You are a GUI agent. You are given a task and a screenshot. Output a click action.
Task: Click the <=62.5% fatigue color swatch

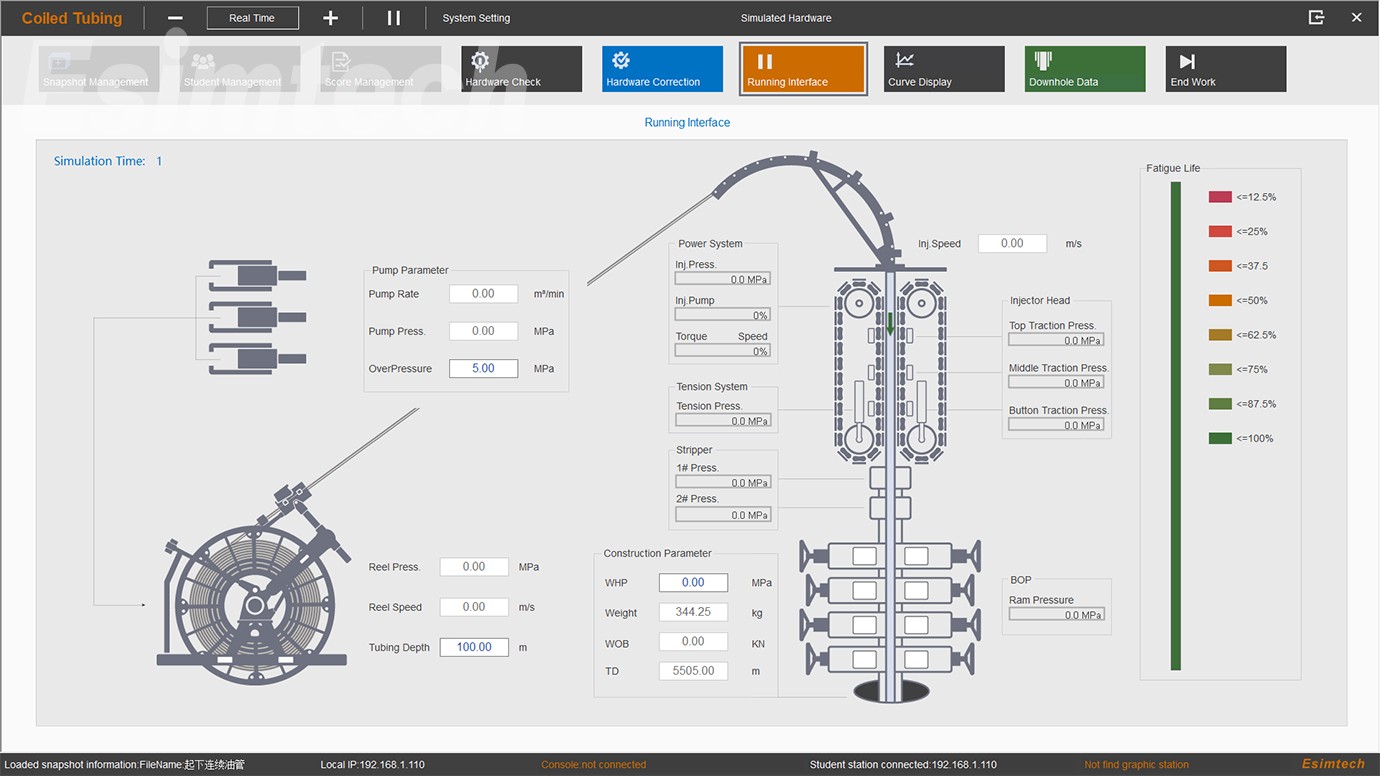click(x=1220, y=335)
